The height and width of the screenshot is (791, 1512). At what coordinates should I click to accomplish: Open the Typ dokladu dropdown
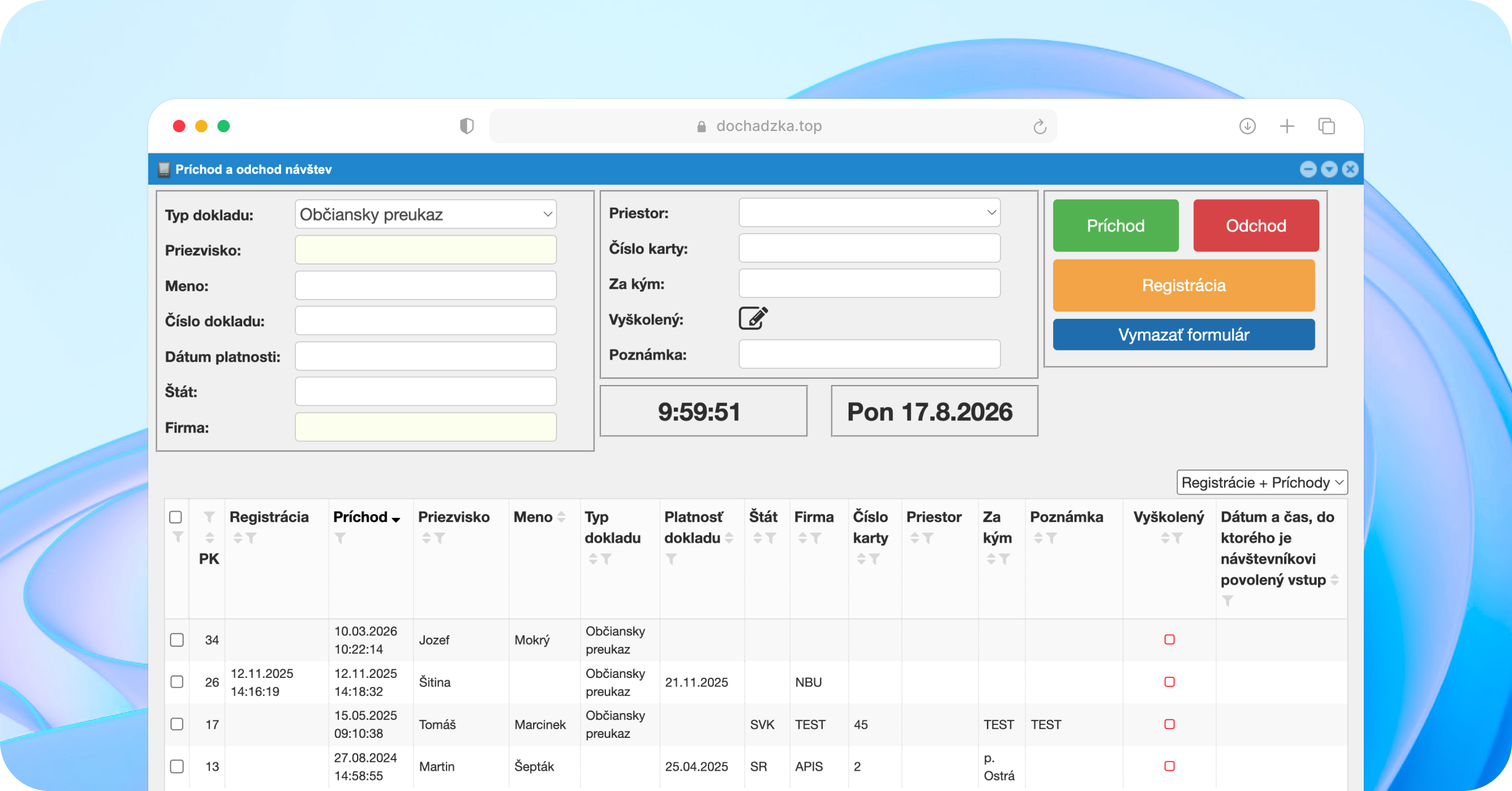point(426,214)
